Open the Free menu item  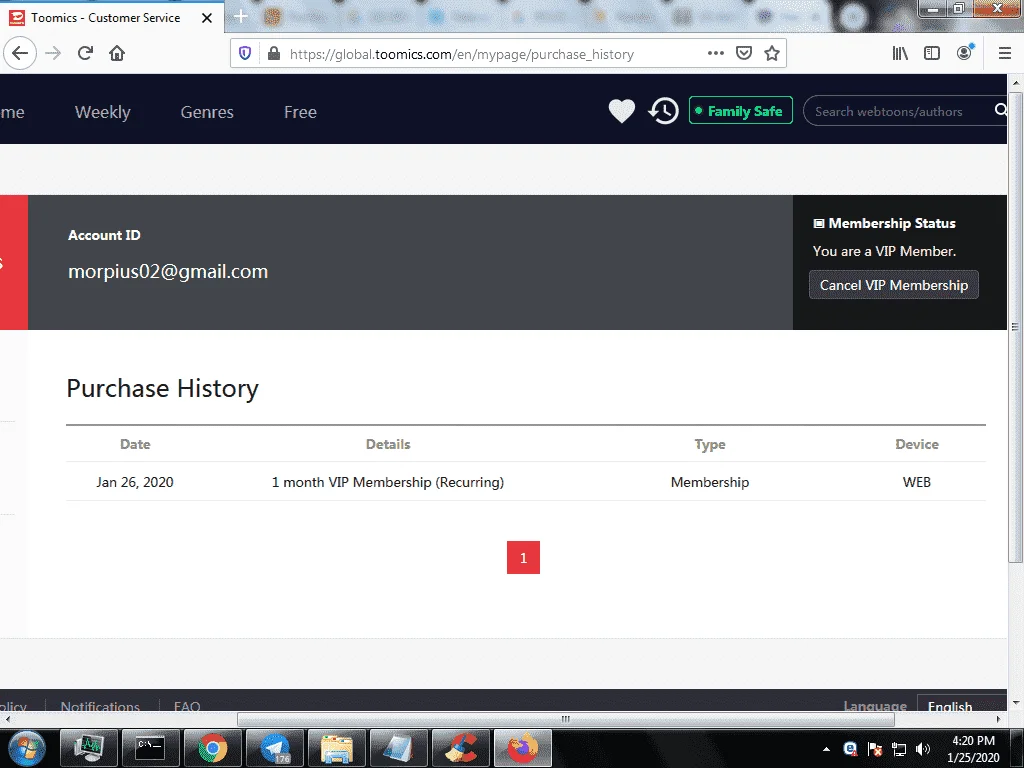[300, 112]
